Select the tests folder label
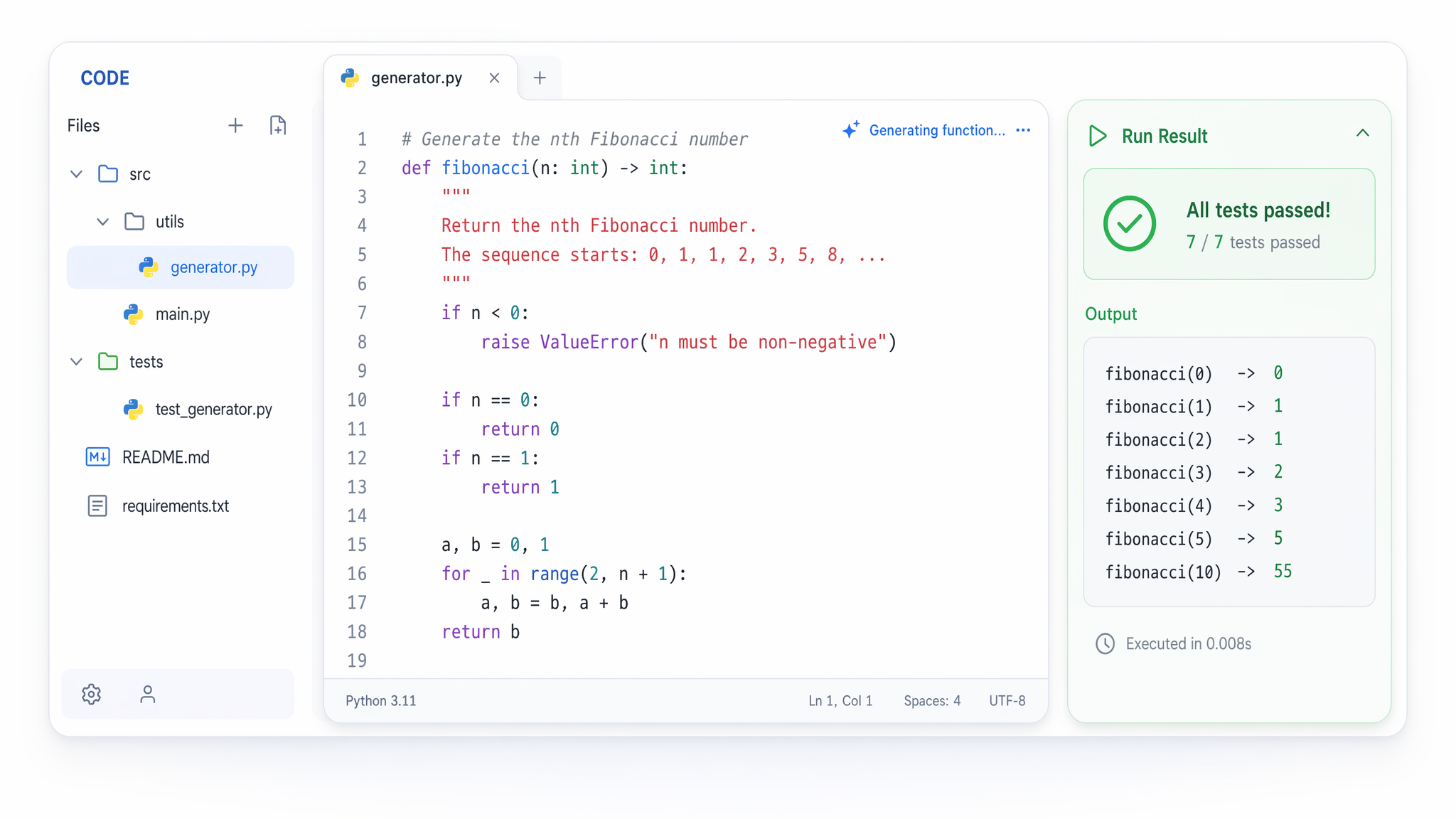Screen dimensions: 1456x819 146,362
